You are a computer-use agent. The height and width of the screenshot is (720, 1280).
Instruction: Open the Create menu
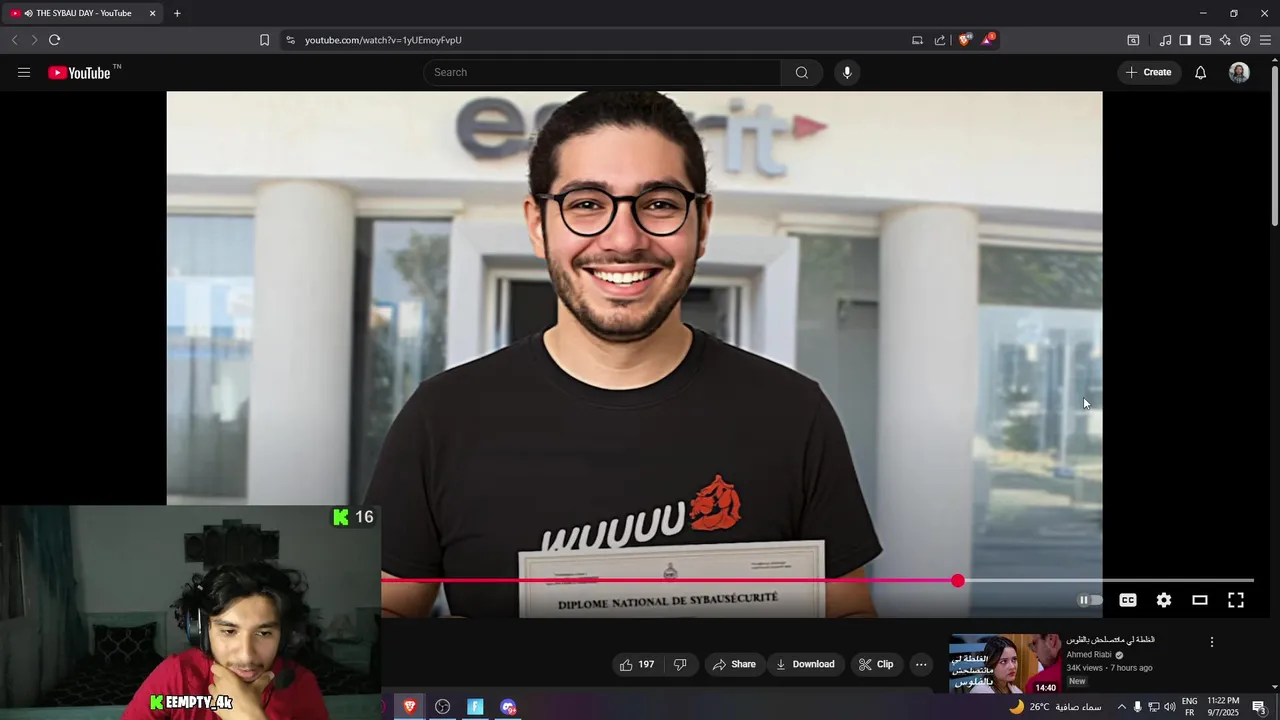(1148, 72)
